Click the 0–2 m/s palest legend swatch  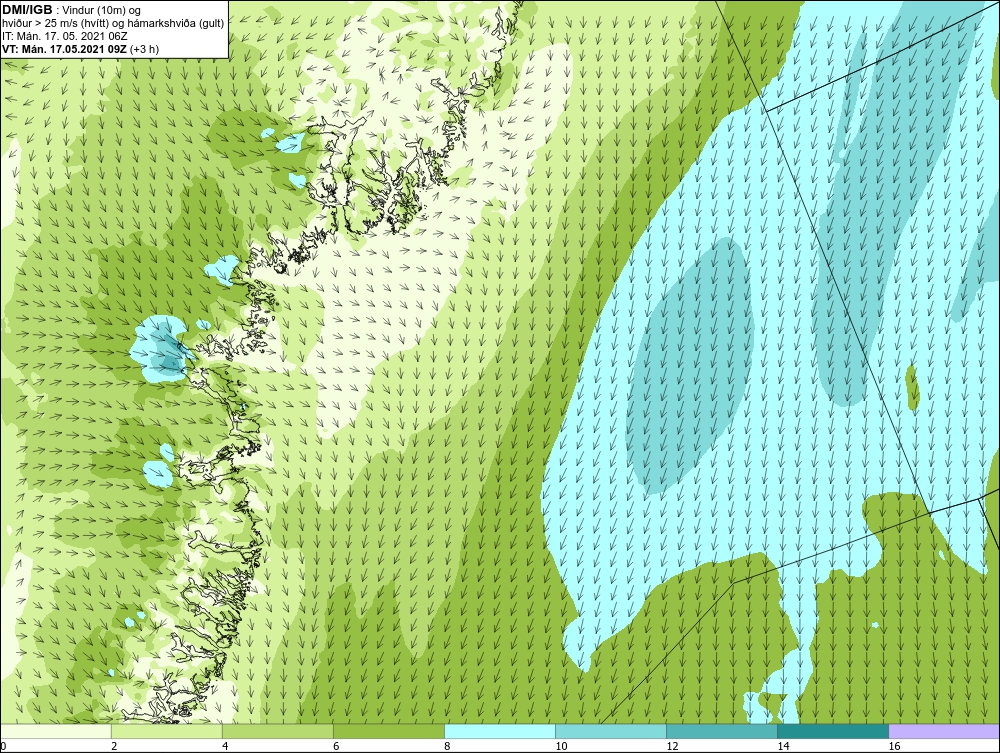tap(55, 731)
